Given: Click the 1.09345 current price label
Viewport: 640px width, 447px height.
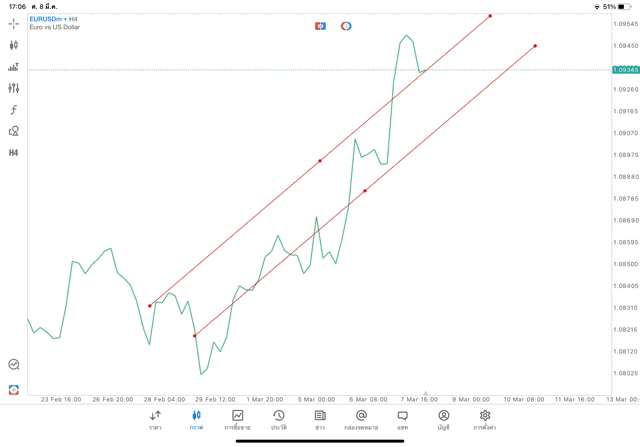Looking at the screenshot, I should 626,70.
